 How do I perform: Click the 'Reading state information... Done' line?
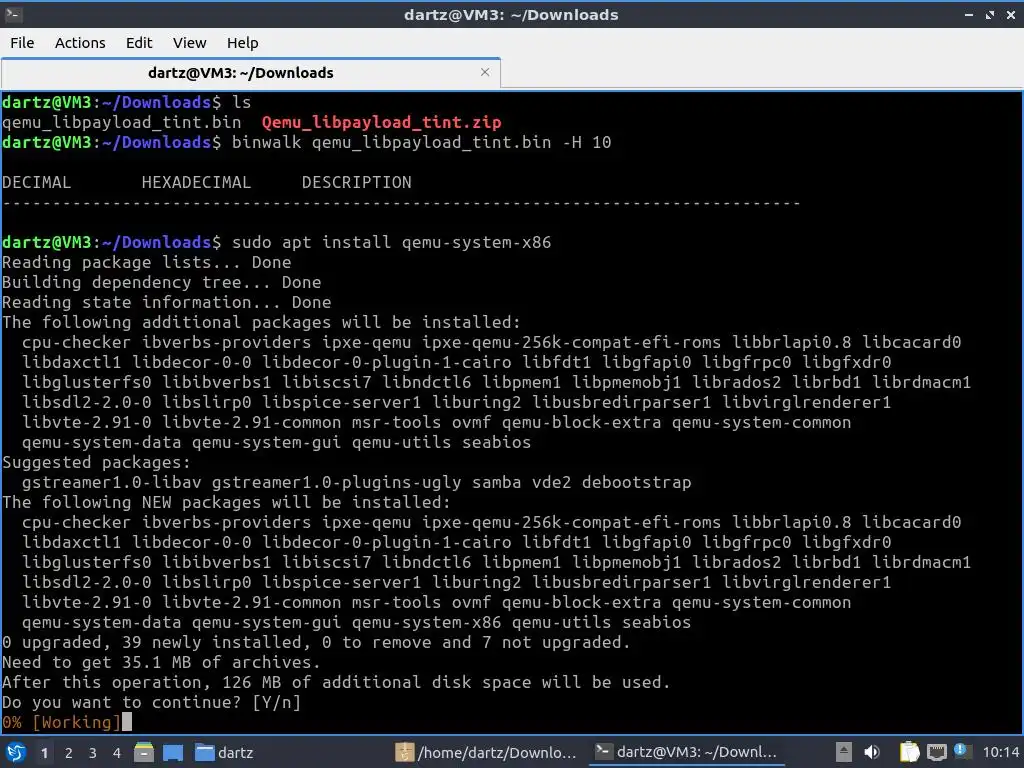point(167,302)
